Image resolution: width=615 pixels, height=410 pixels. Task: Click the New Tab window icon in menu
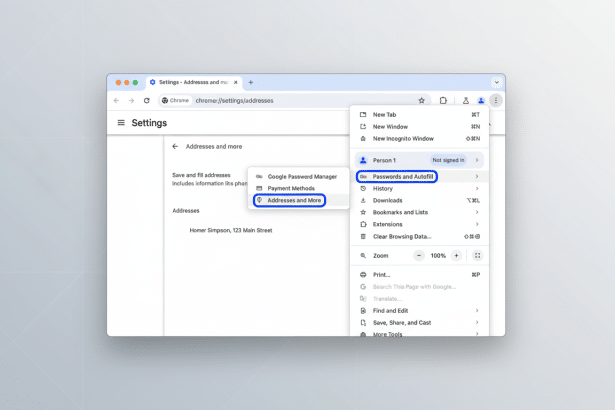point(363,115)
